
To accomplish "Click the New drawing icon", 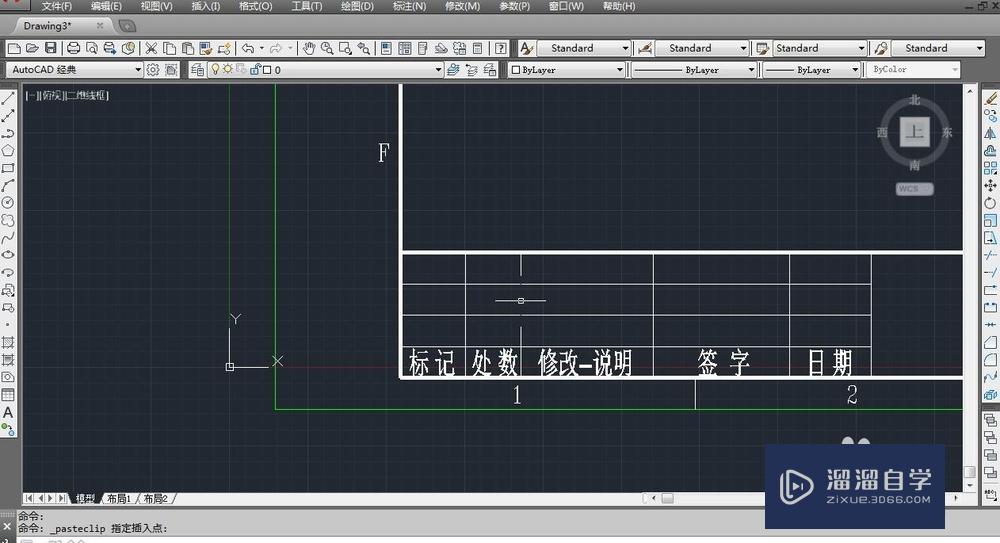I will coord(14,48).
